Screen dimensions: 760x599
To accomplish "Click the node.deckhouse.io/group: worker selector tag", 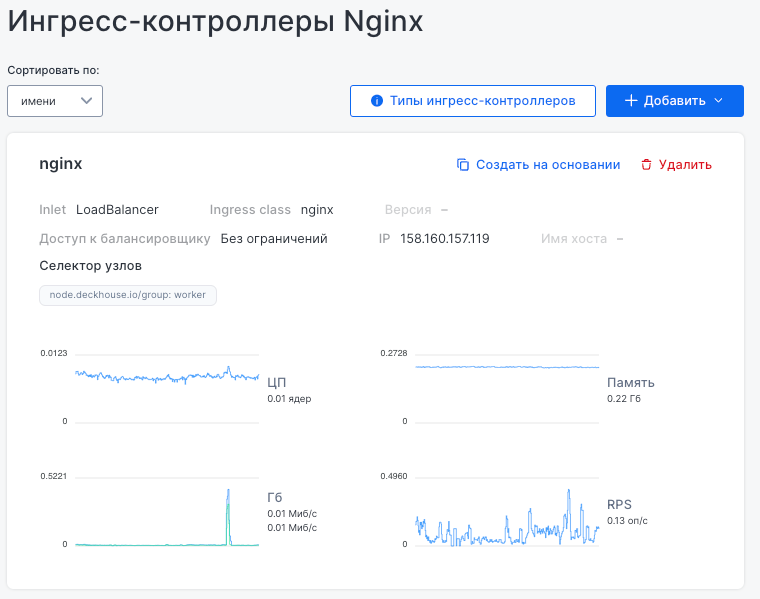I will click(x=127, y=295).
